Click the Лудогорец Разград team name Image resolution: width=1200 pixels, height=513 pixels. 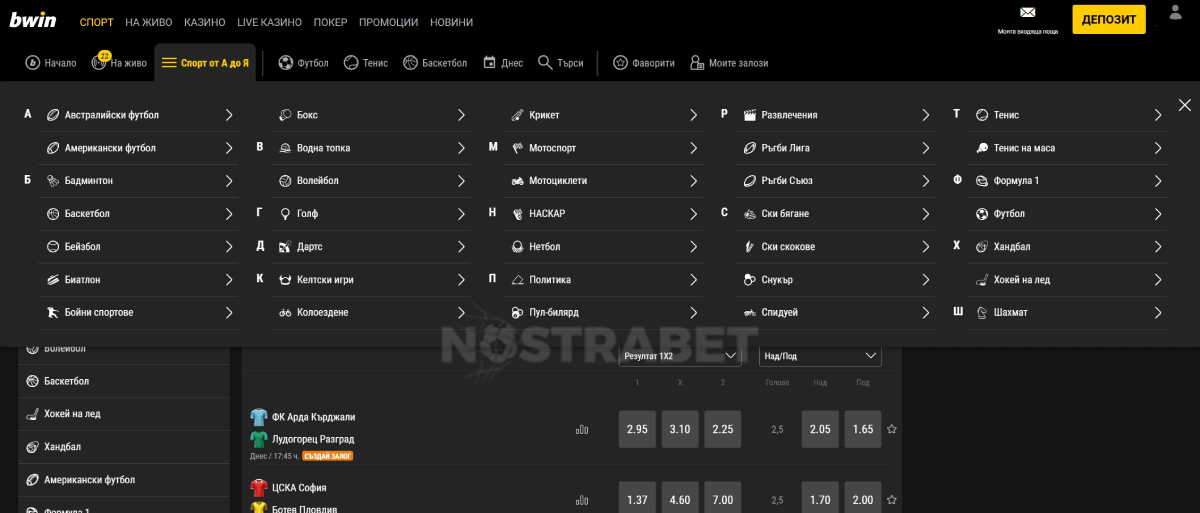click(x=313, y=439)
